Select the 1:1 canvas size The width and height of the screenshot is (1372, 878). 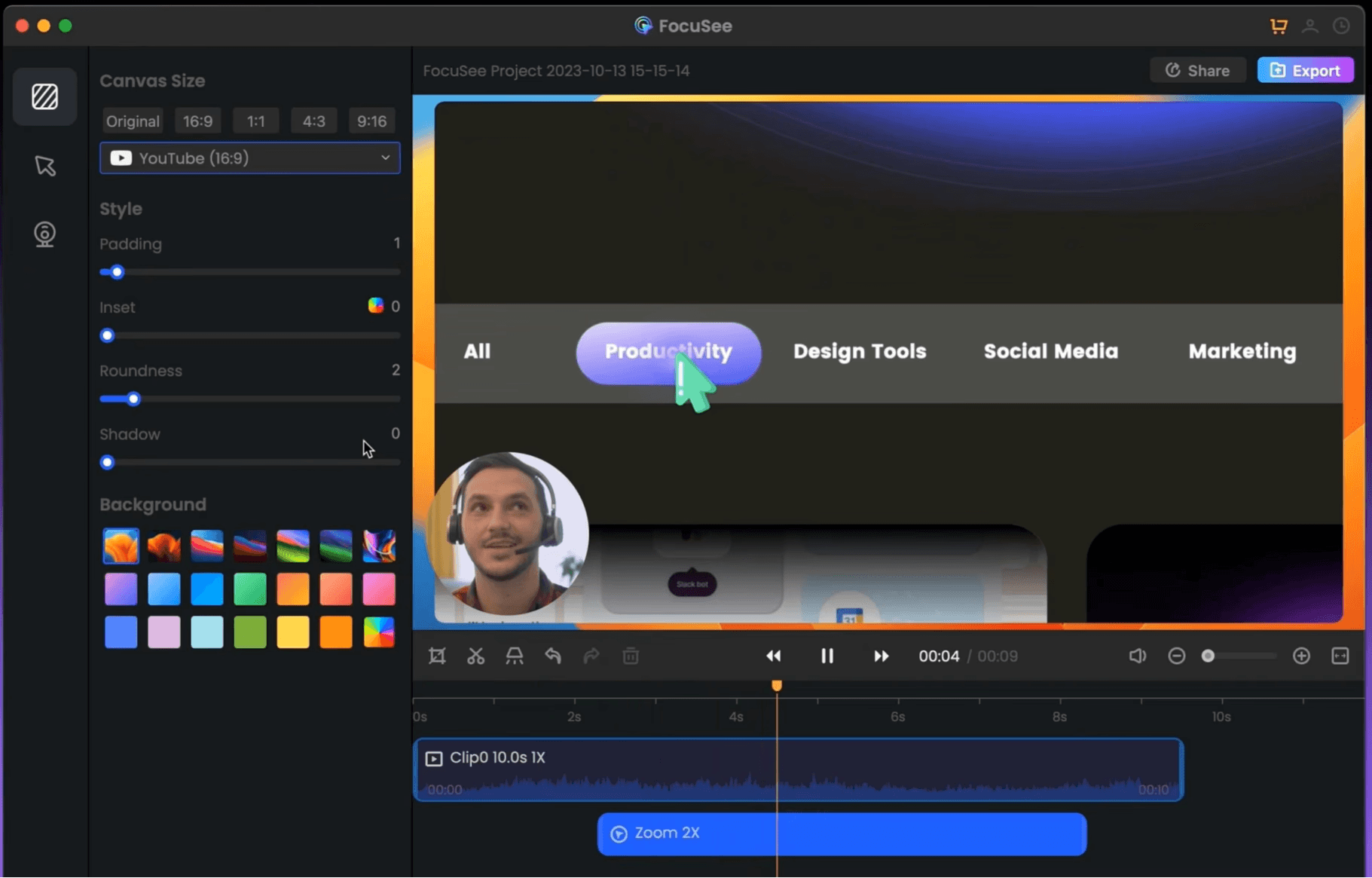[256, 121]
